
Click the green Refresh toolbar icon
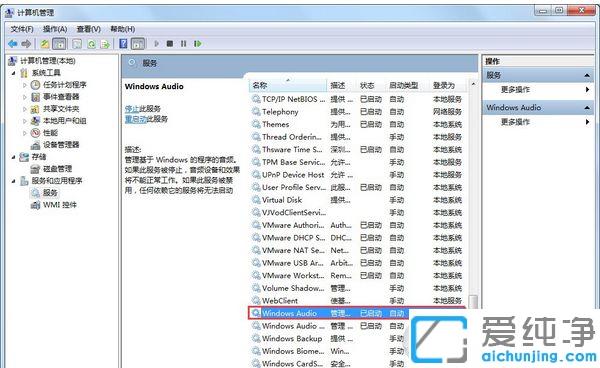pos(91,44)
